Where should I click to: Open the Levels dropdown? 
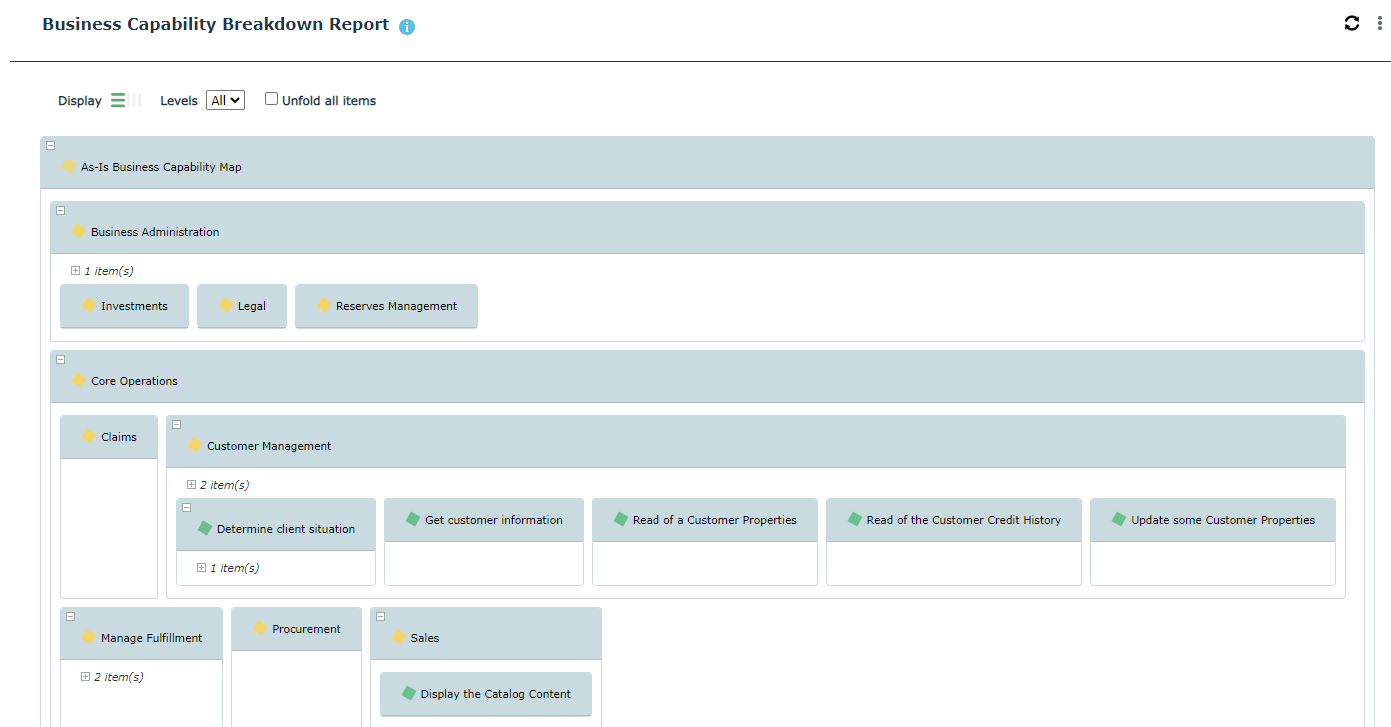click(225, 100)
